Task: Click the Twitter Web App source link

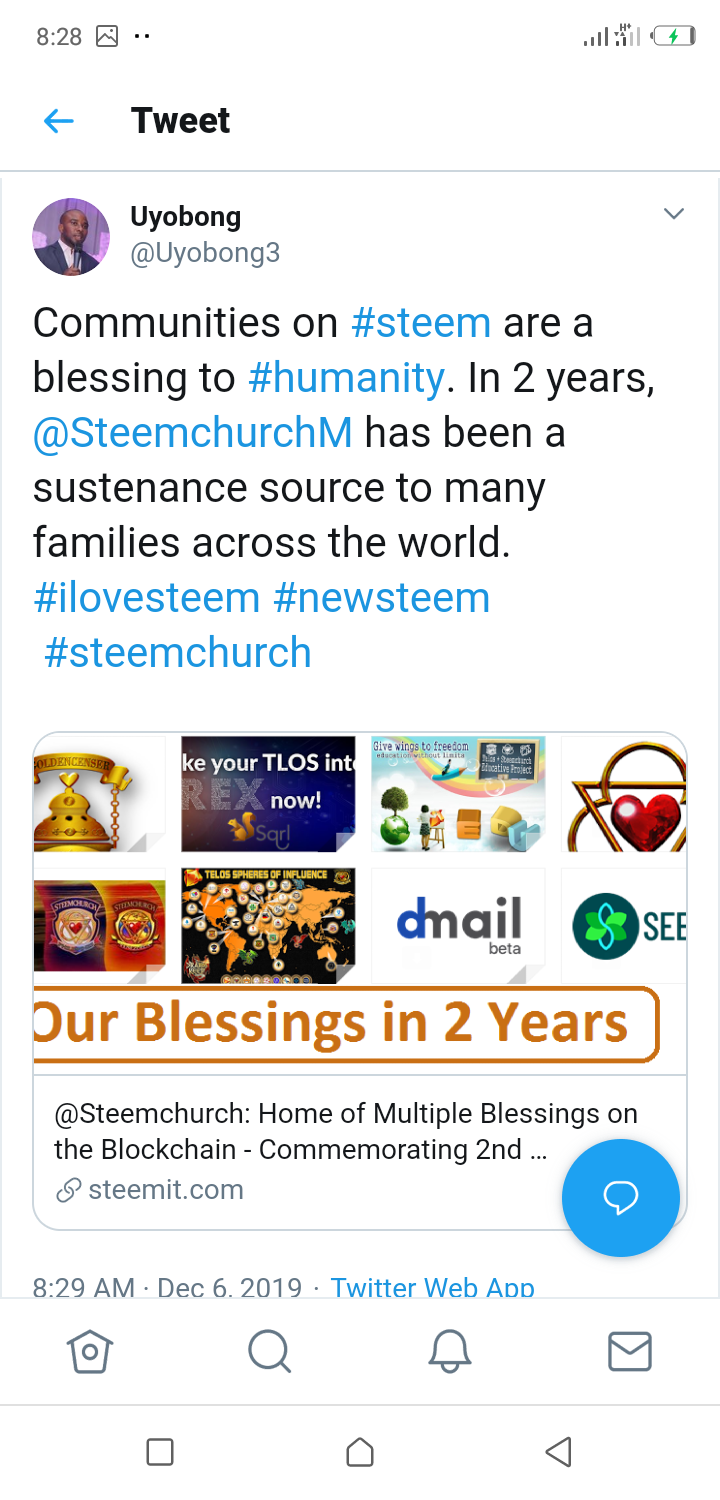Action: pos(432,1287)
